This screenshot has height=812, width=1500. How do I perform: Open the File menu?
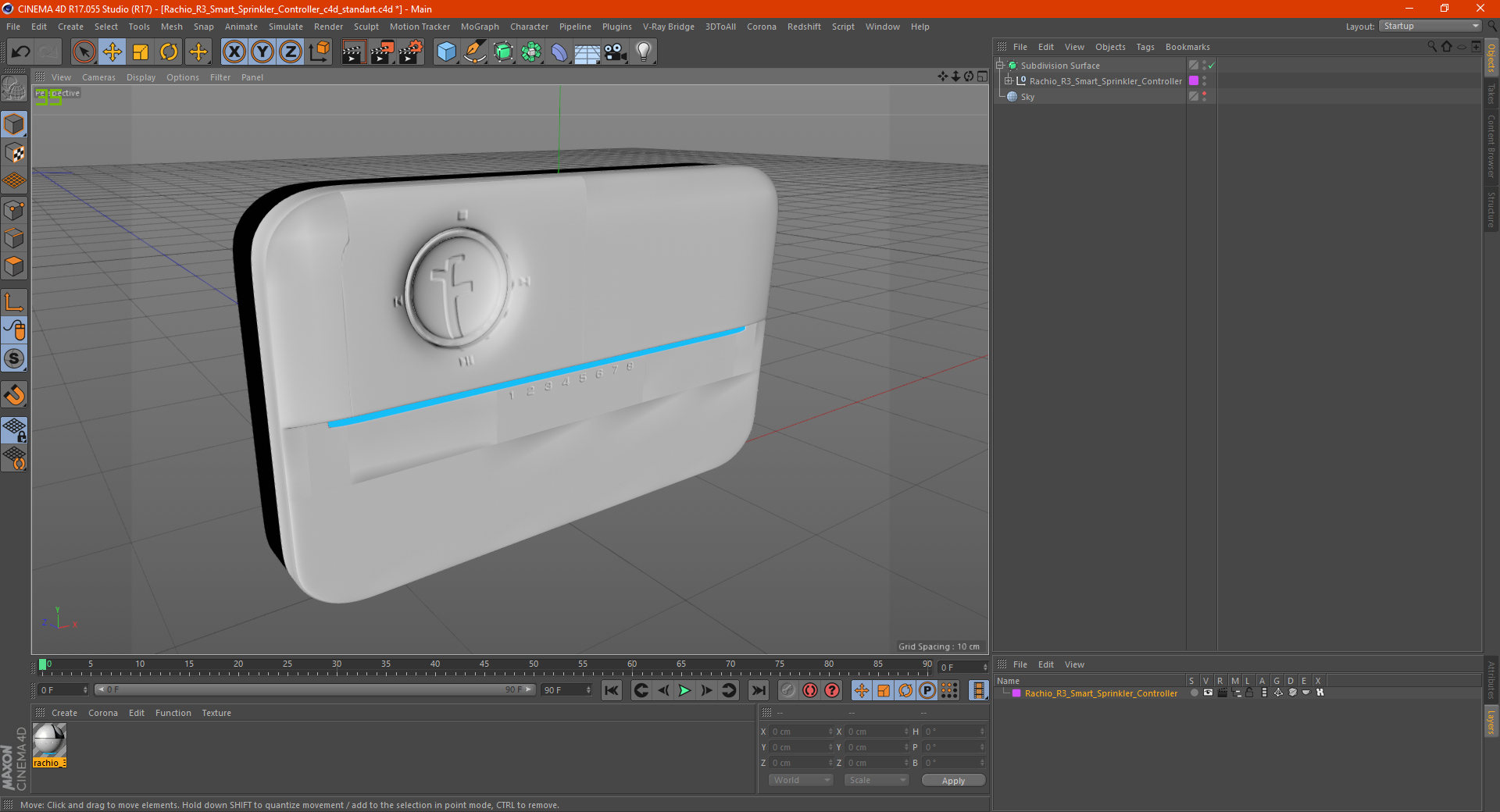pos(13,27)
